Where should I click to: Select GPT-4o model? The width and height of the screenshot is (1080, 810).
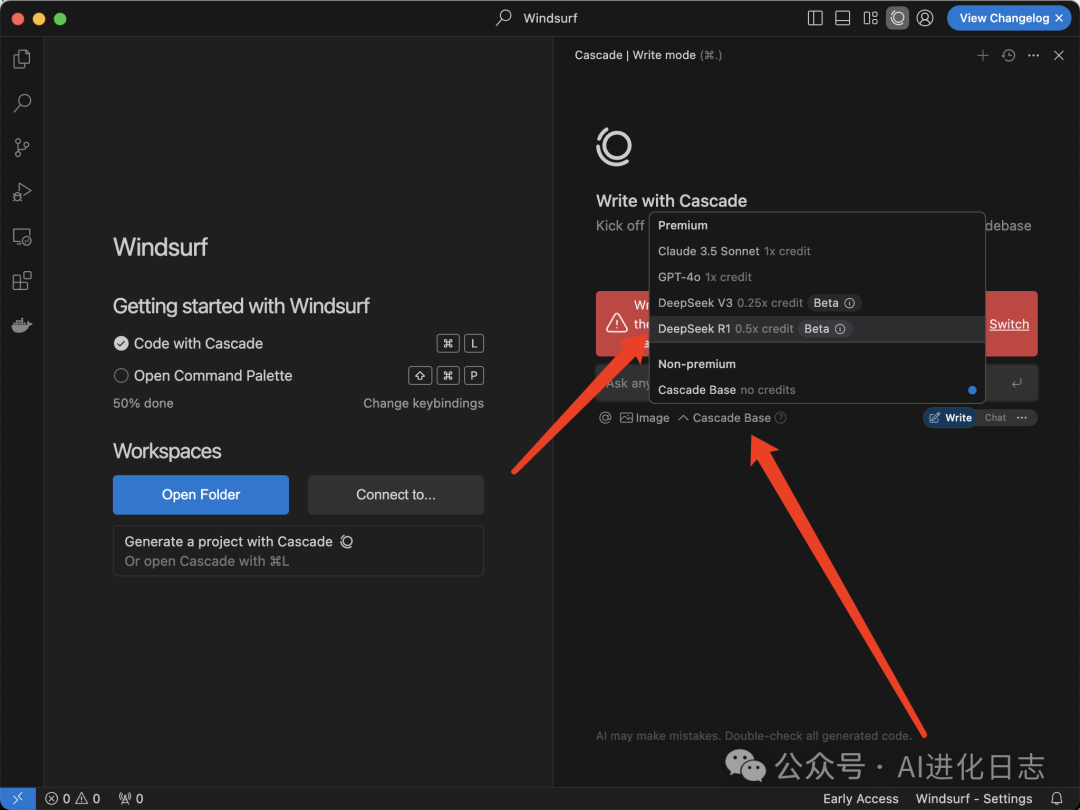point(817,278)
